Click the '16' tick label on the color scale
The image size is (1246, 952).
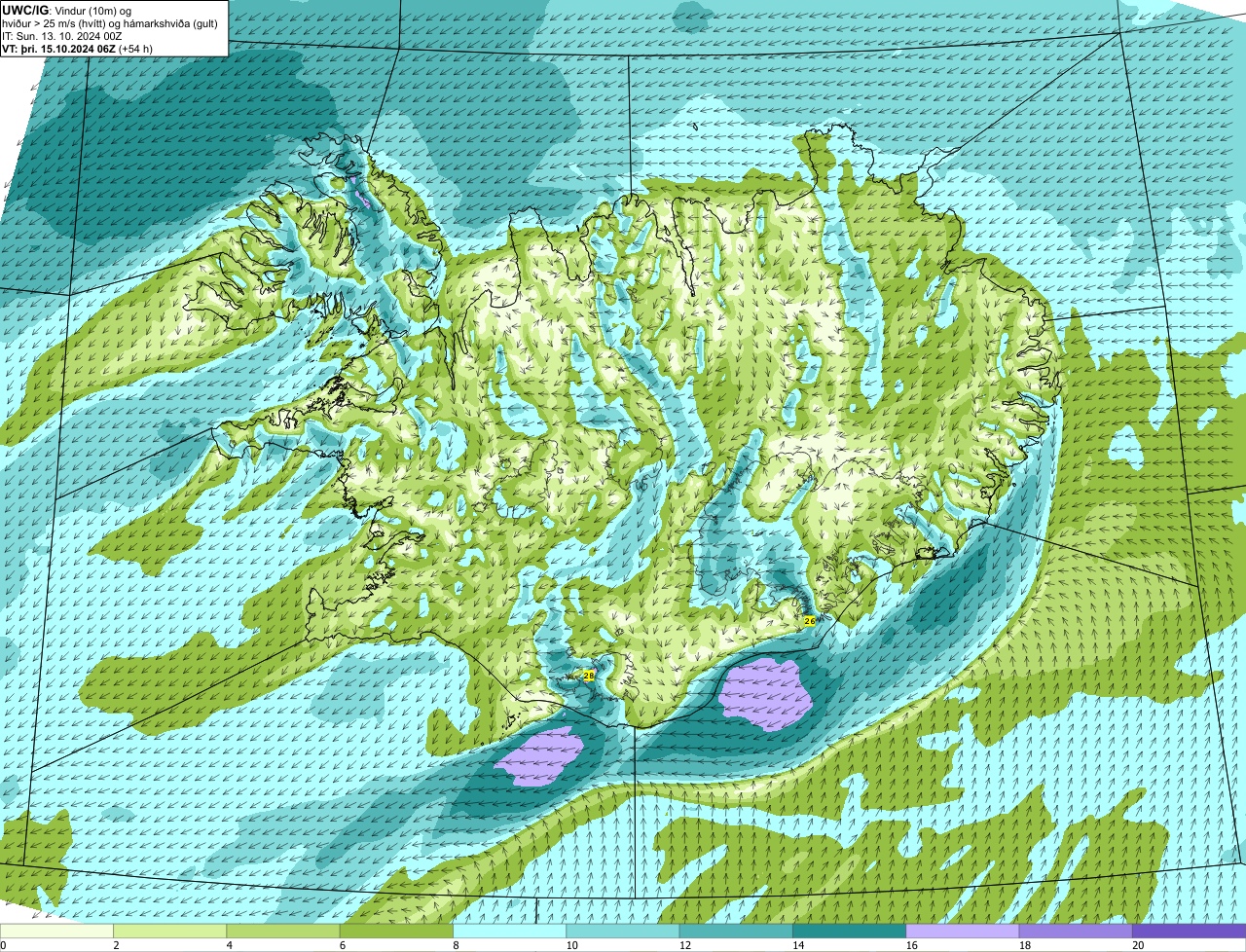point(911,945)
